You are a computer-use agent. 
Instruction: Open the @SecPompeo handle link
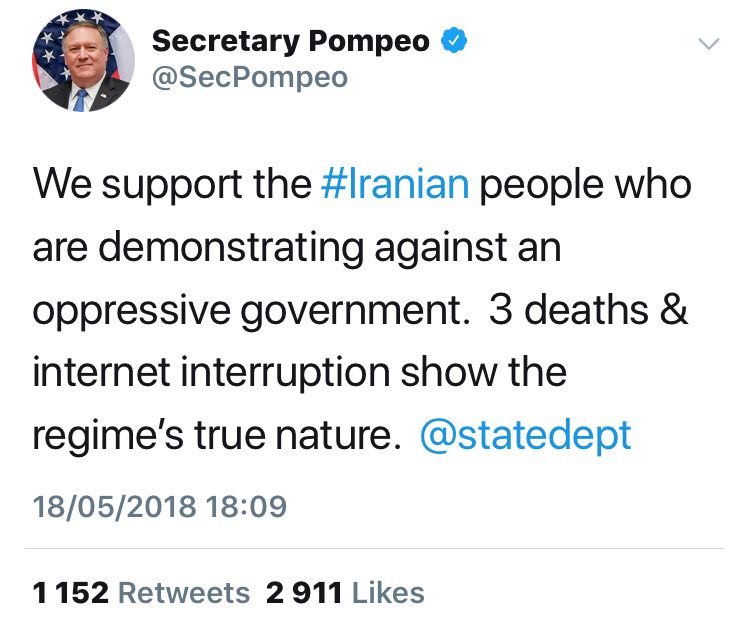point(249,77)
